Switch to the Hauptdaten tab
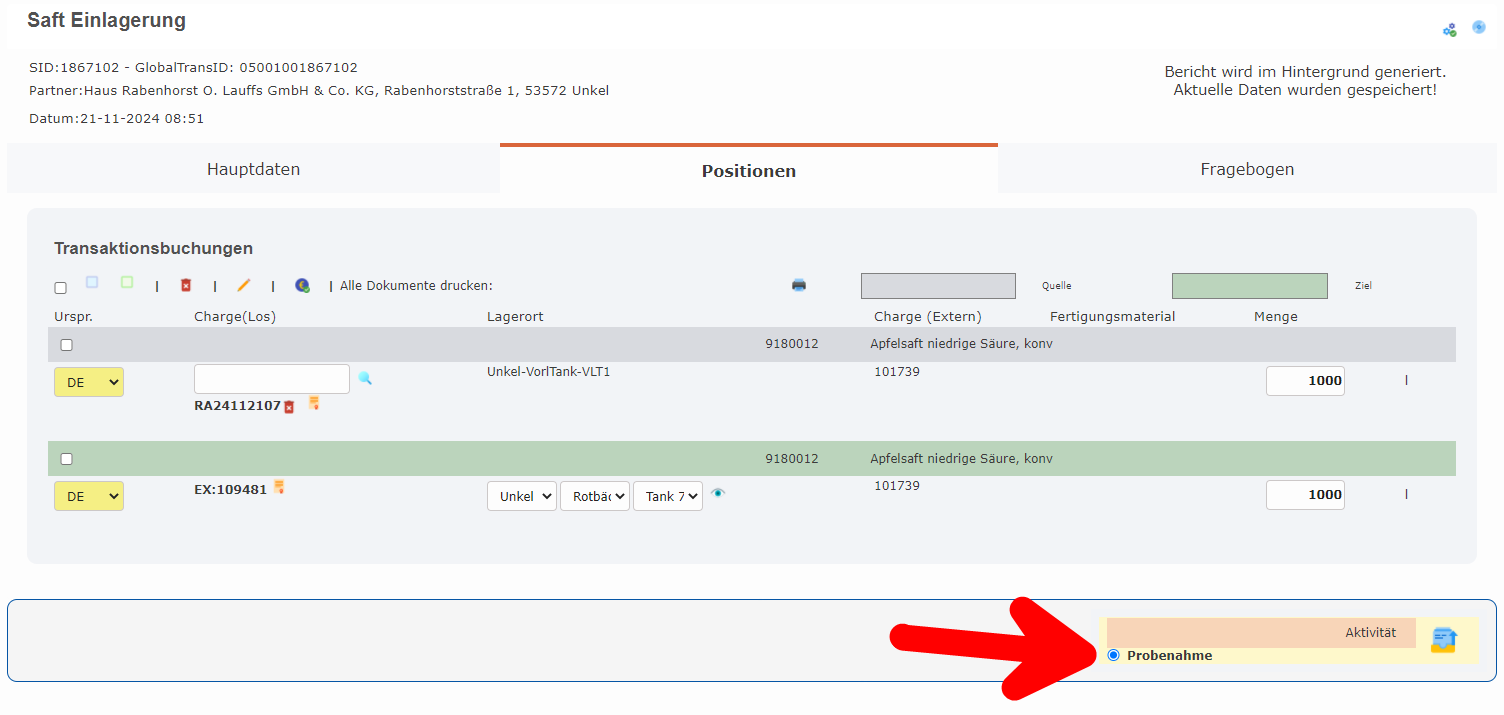The image size is (1504, 715). tap(253, 169)
